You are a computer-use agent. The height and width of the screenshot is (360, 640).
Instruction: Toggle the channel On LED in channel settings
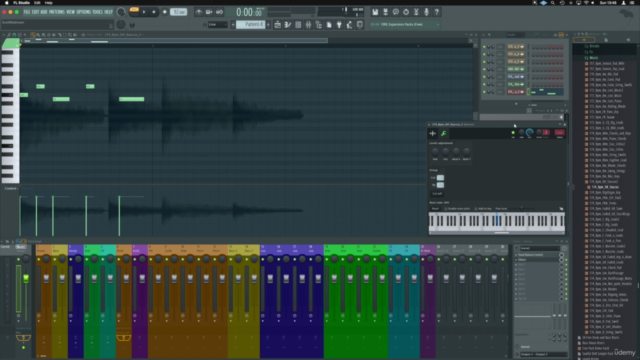click(x=513, y=133)
